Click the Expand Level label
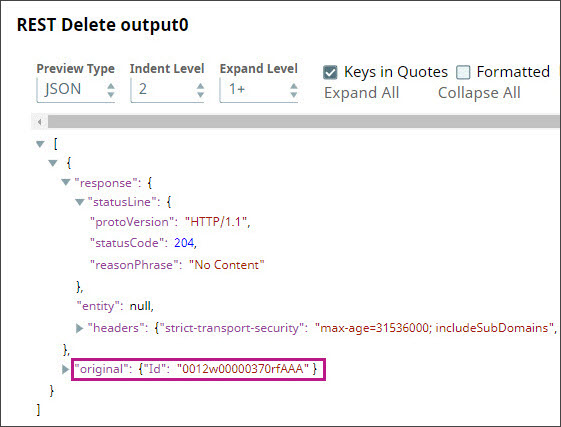561x427 pixels. [x=258, y=68]
